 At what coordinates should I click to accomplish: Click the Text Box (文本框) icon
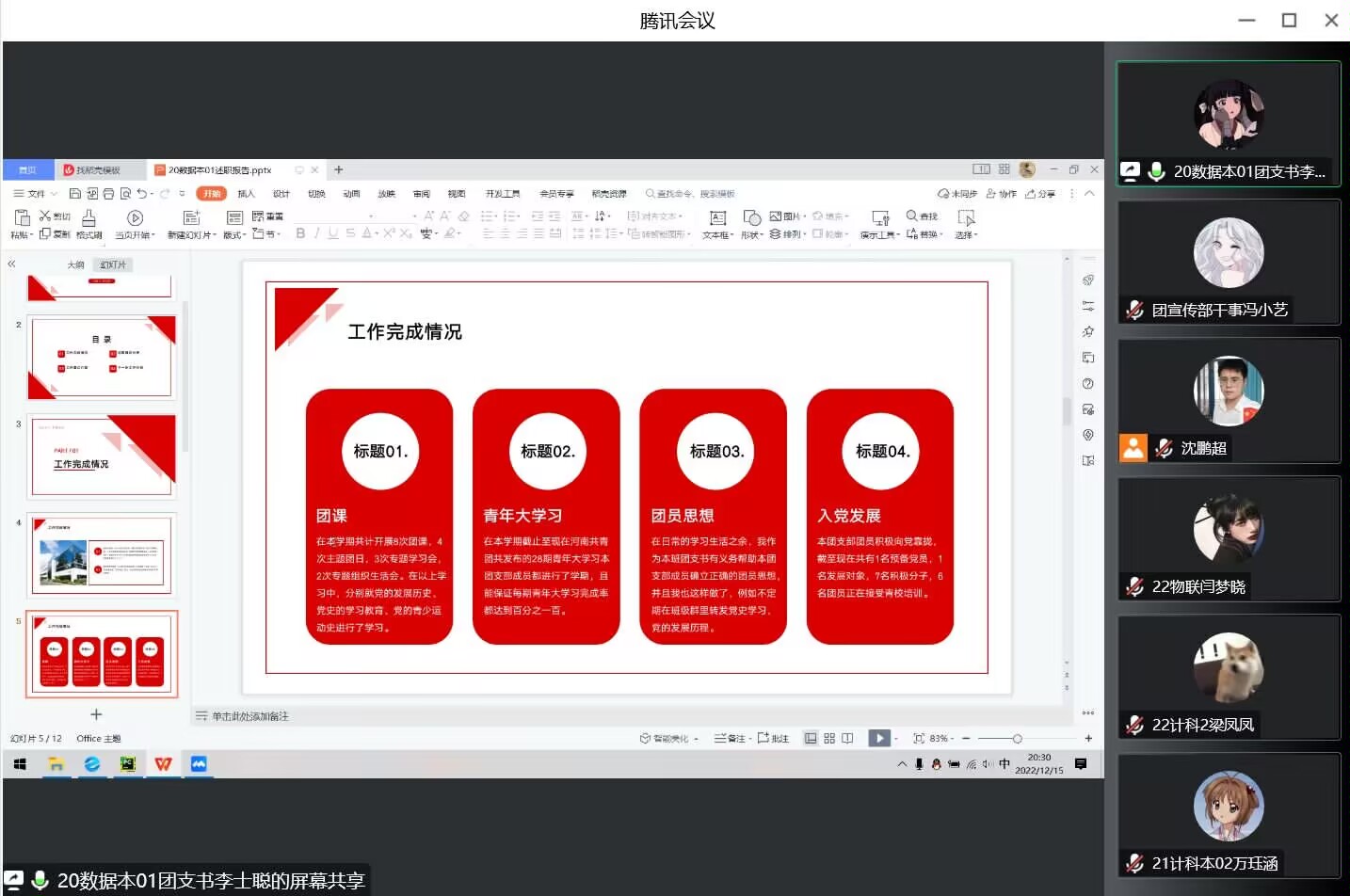point(717,218)
